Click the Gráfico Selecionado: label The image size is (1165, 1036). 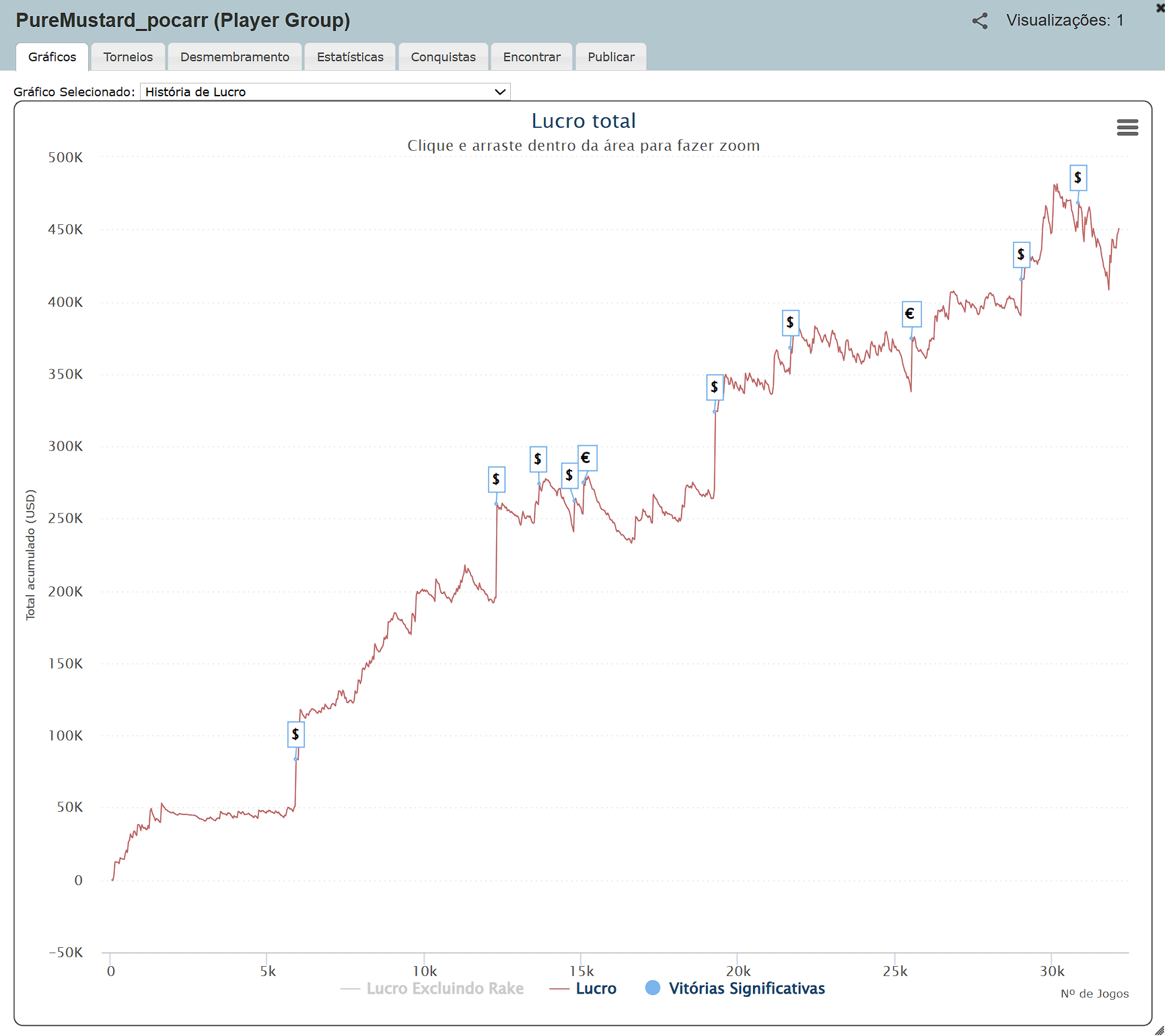74,92
